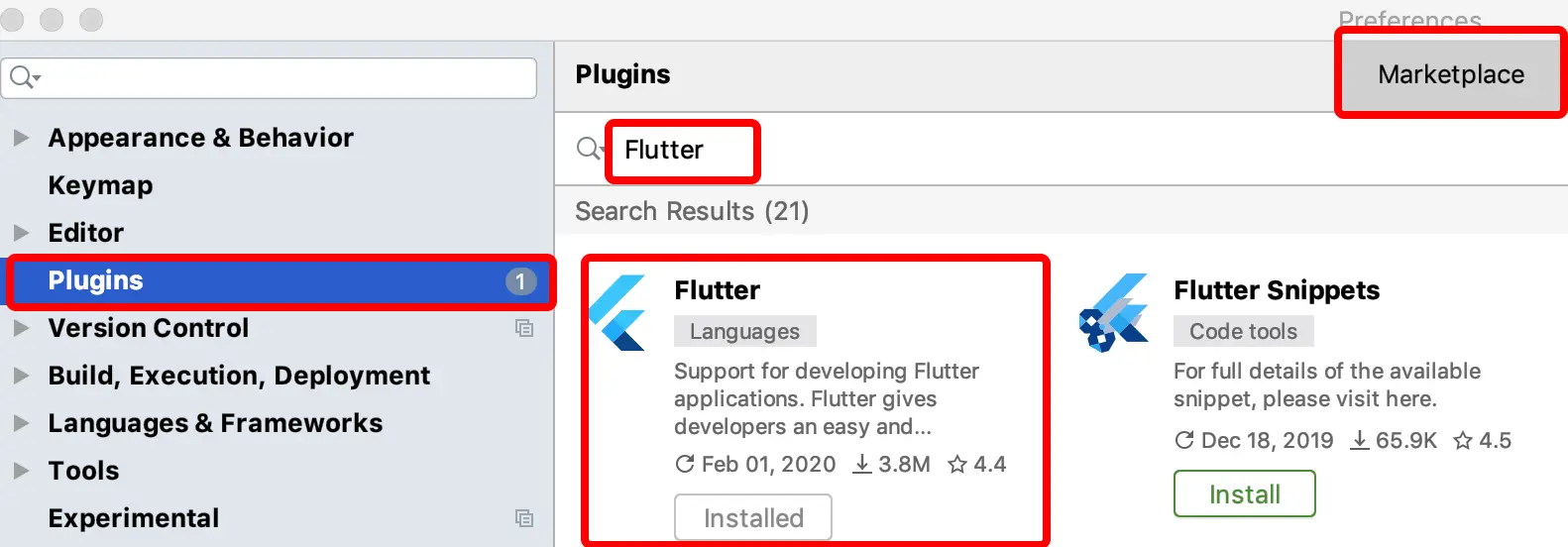Expand Build, Execution, Deployment section
1568x547 pixels.
(x=21, y=376)
